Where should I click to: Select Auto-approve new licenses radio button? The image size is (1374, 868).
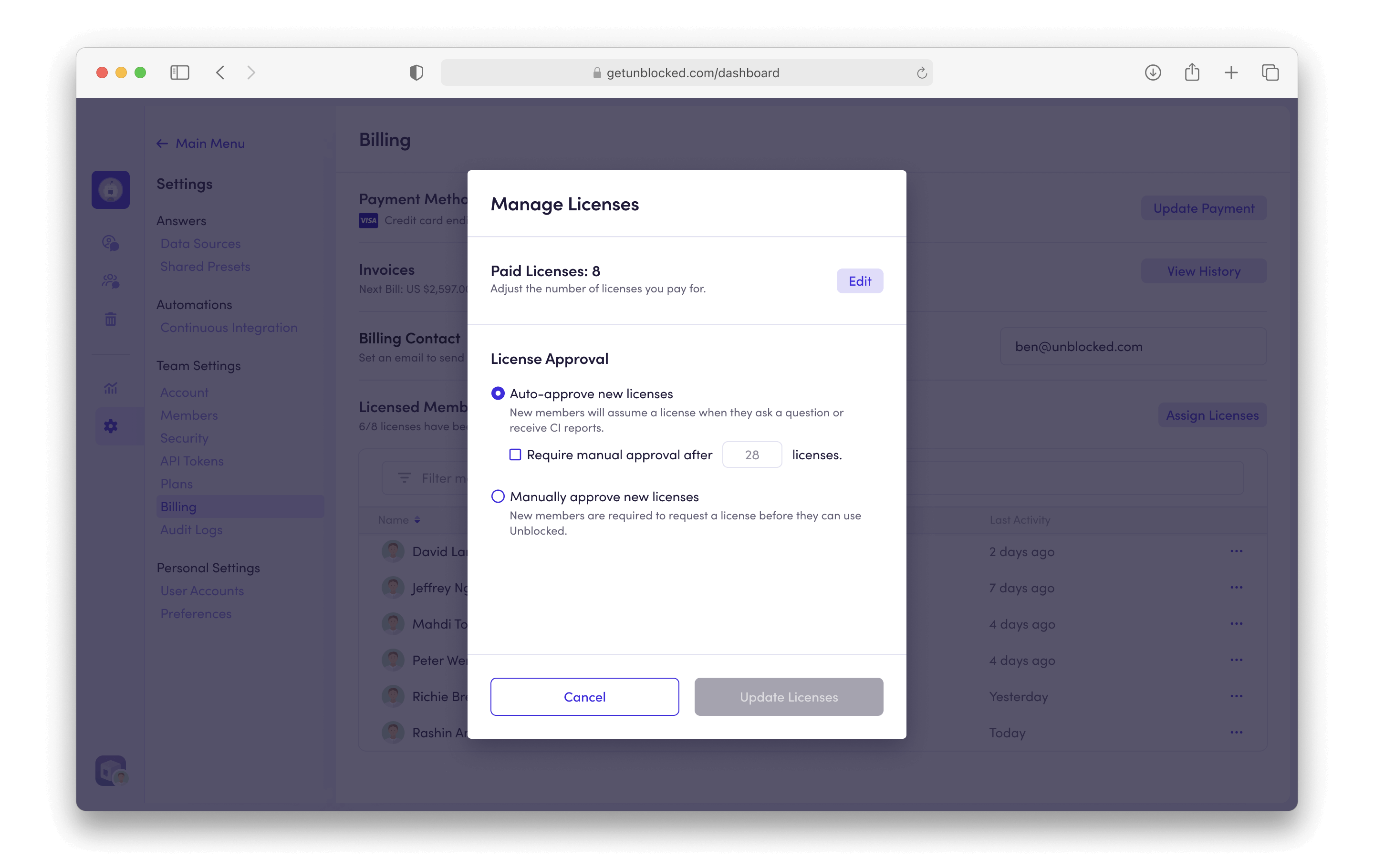coord(498,393)
